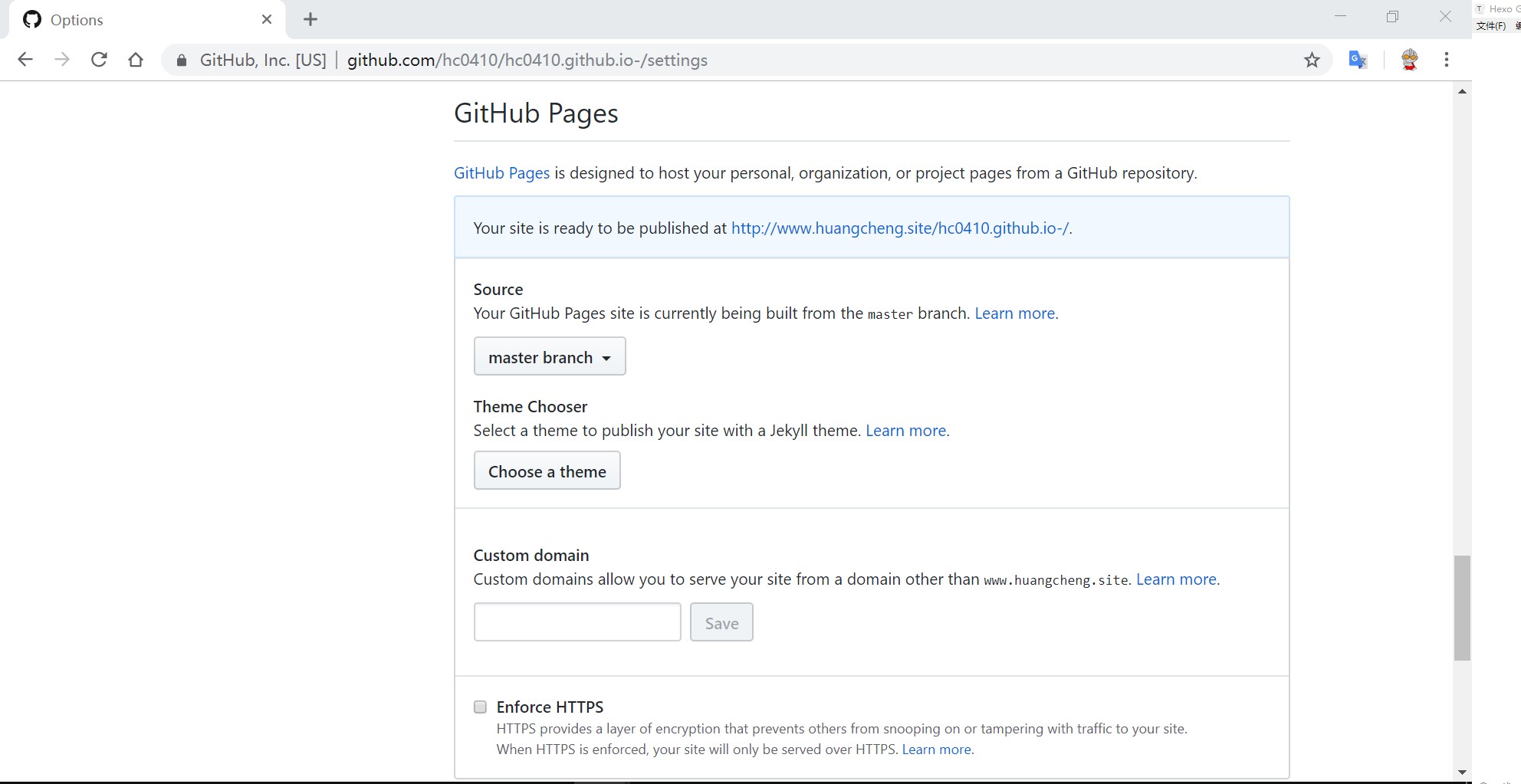The width and height of the screenshot is (1521, 784).
Task: Select the Options browser tab
Action: click(x=138, y=20)
